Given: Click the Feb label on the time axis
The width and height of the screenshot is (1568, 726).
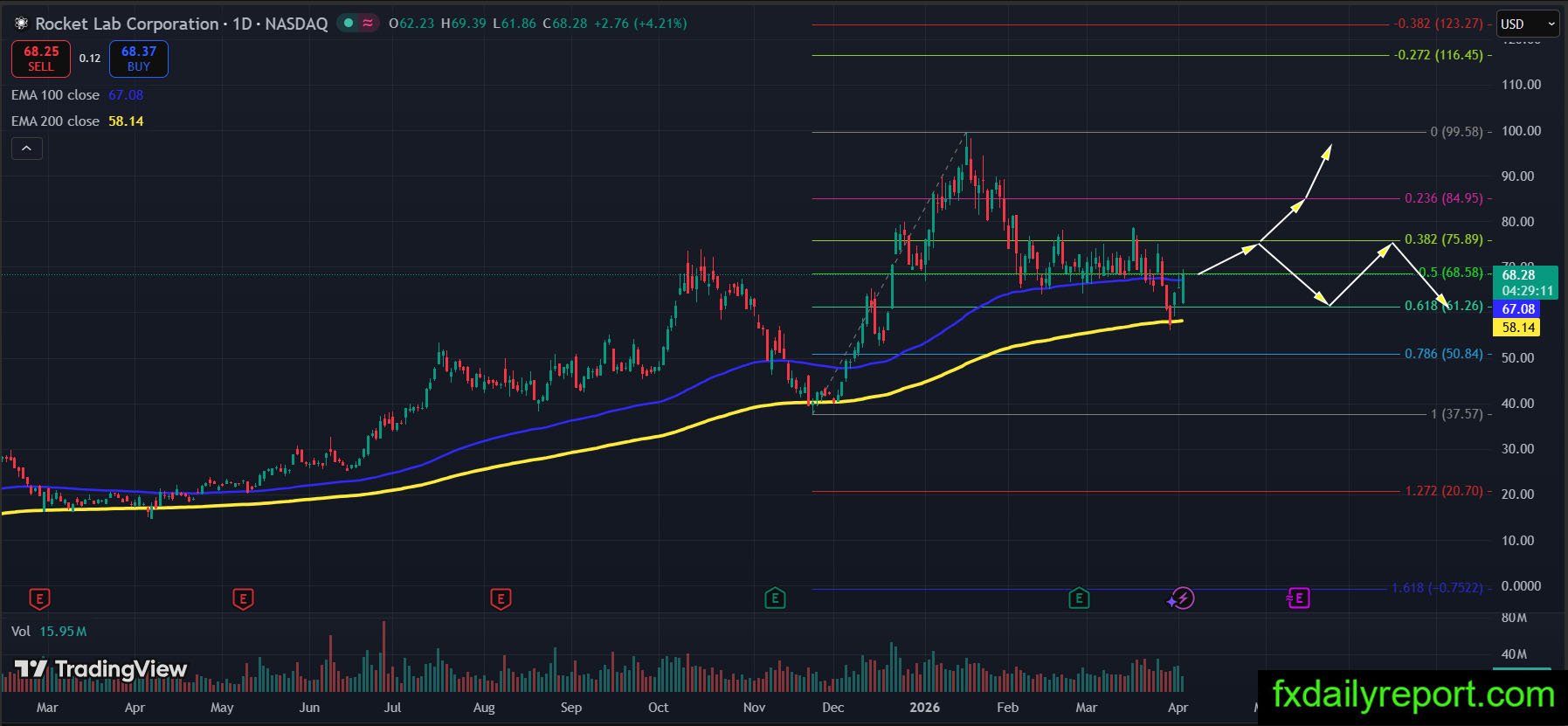Looking at the screenshot, I should (1007, 708).
